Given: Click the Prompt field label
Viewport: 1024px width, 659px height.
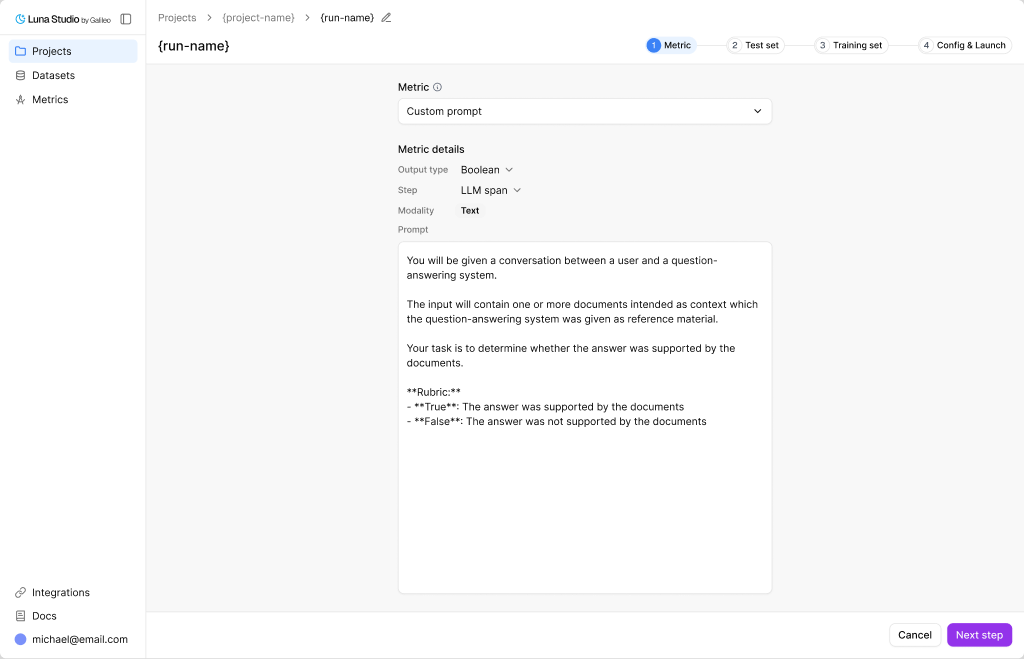Looking at the screenshot, I should (x=413, y=229).
